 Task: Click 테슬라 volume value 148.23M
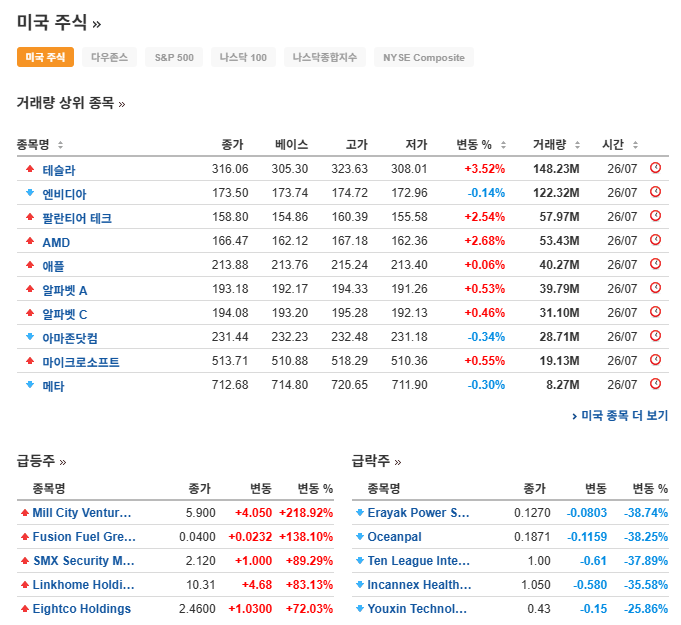click(x=556, y=169)
